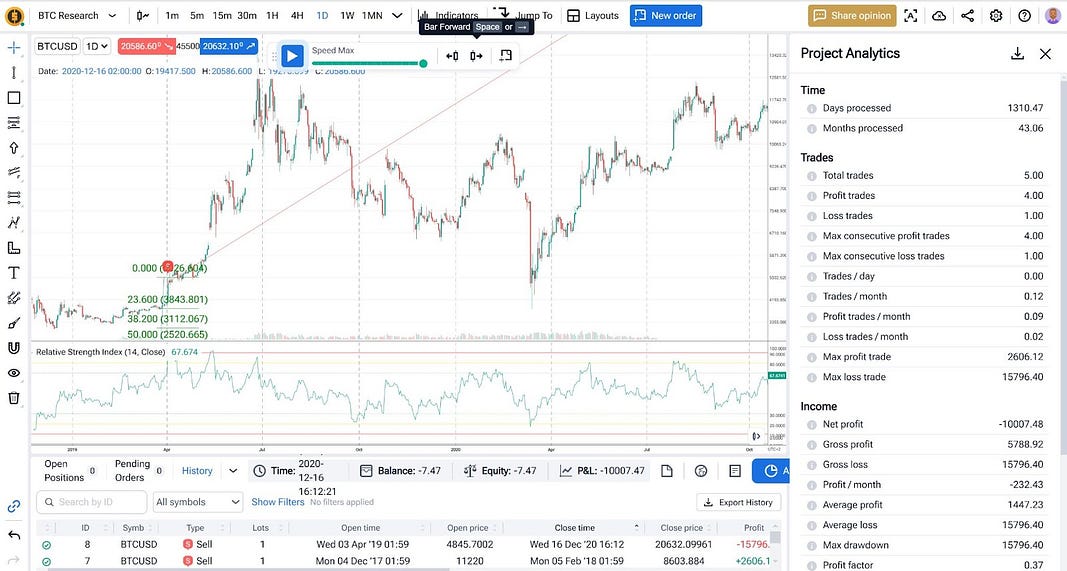Image resolution: width=1067 pixels, height=571 pixels.
Task: Select the Fibonacci levels tool in sidebar
Action: [x=14, y=123]
